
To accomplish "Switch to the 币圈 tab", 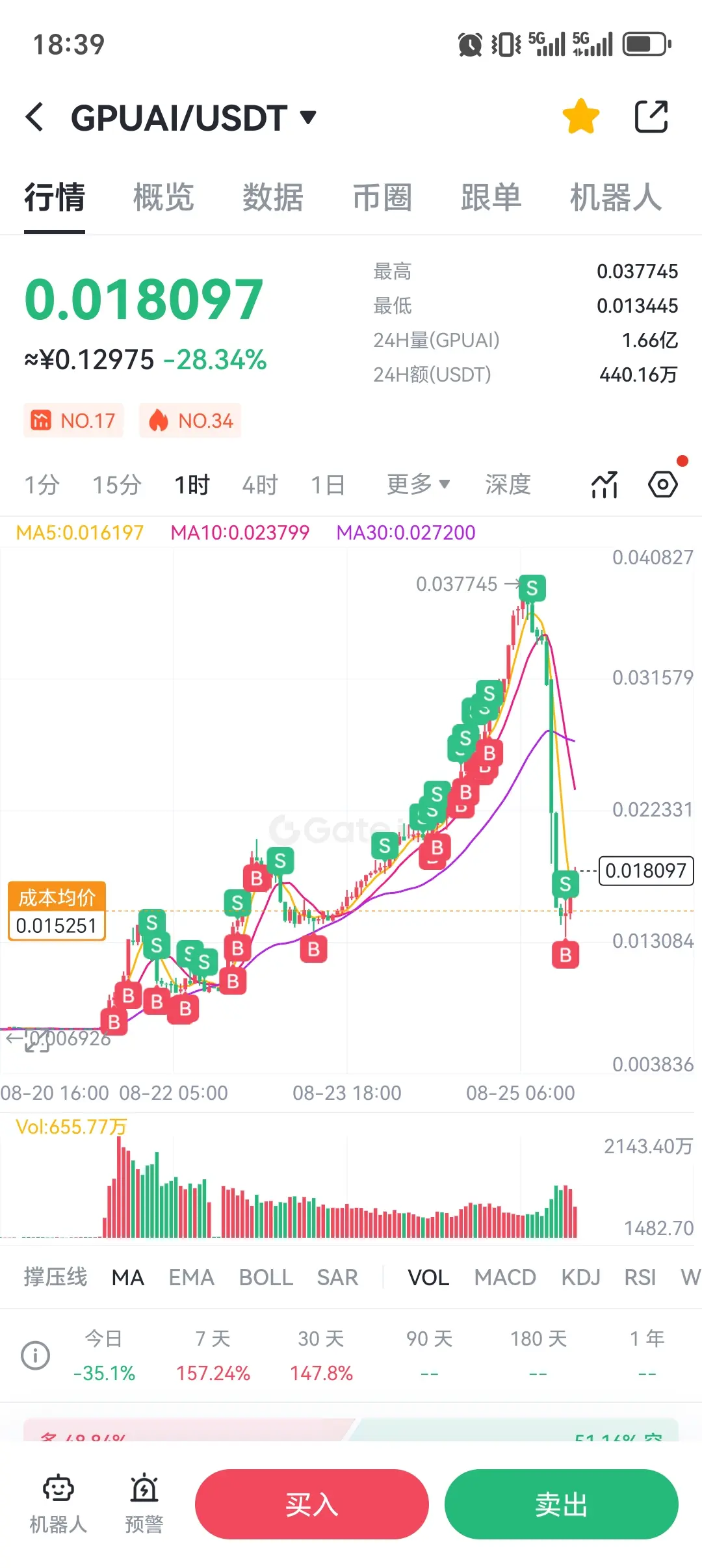I will (382, 197).
